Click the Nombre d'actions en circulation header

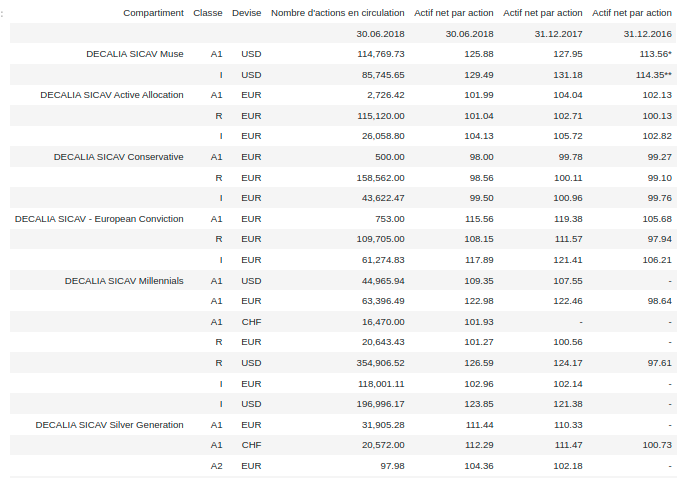(x=337, y=13)
